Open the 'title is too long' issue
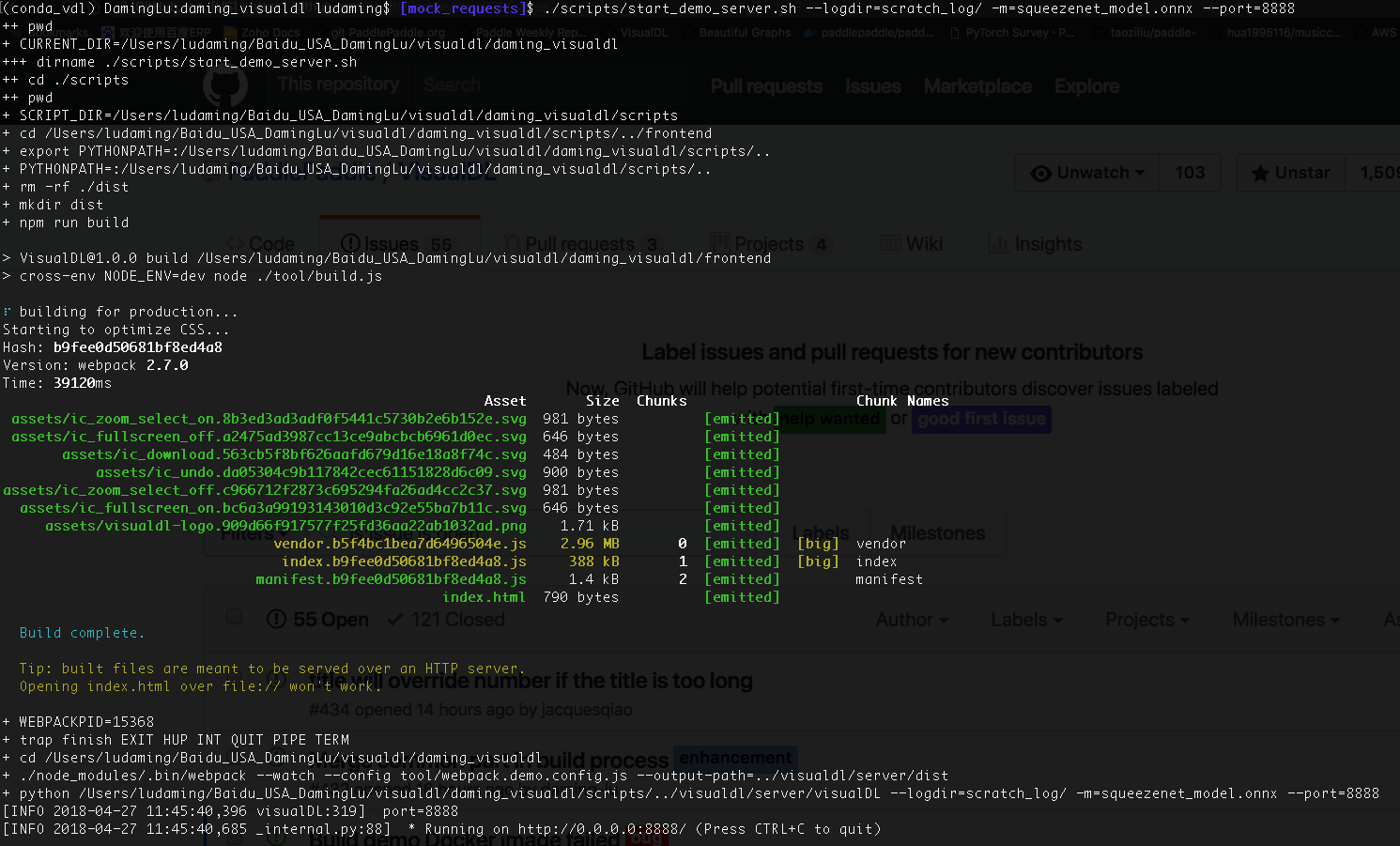1400x846 pixels. 531,681
